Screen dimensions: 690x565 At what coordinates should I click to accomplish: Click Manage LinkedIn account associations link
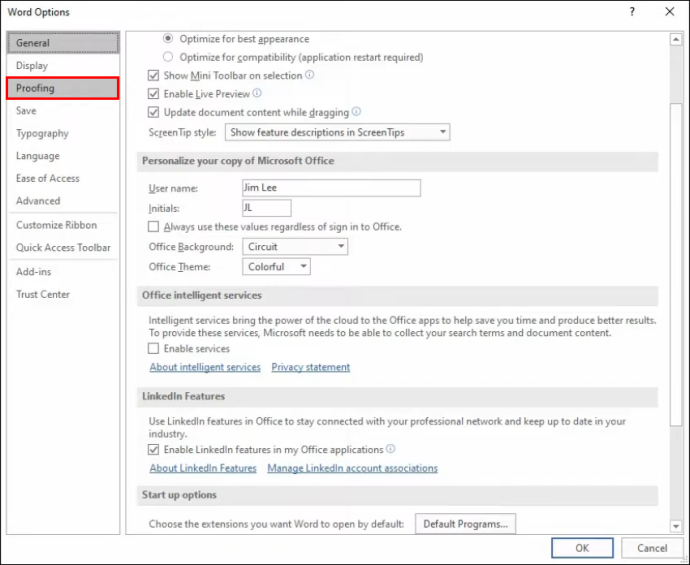tap(352, 468)
